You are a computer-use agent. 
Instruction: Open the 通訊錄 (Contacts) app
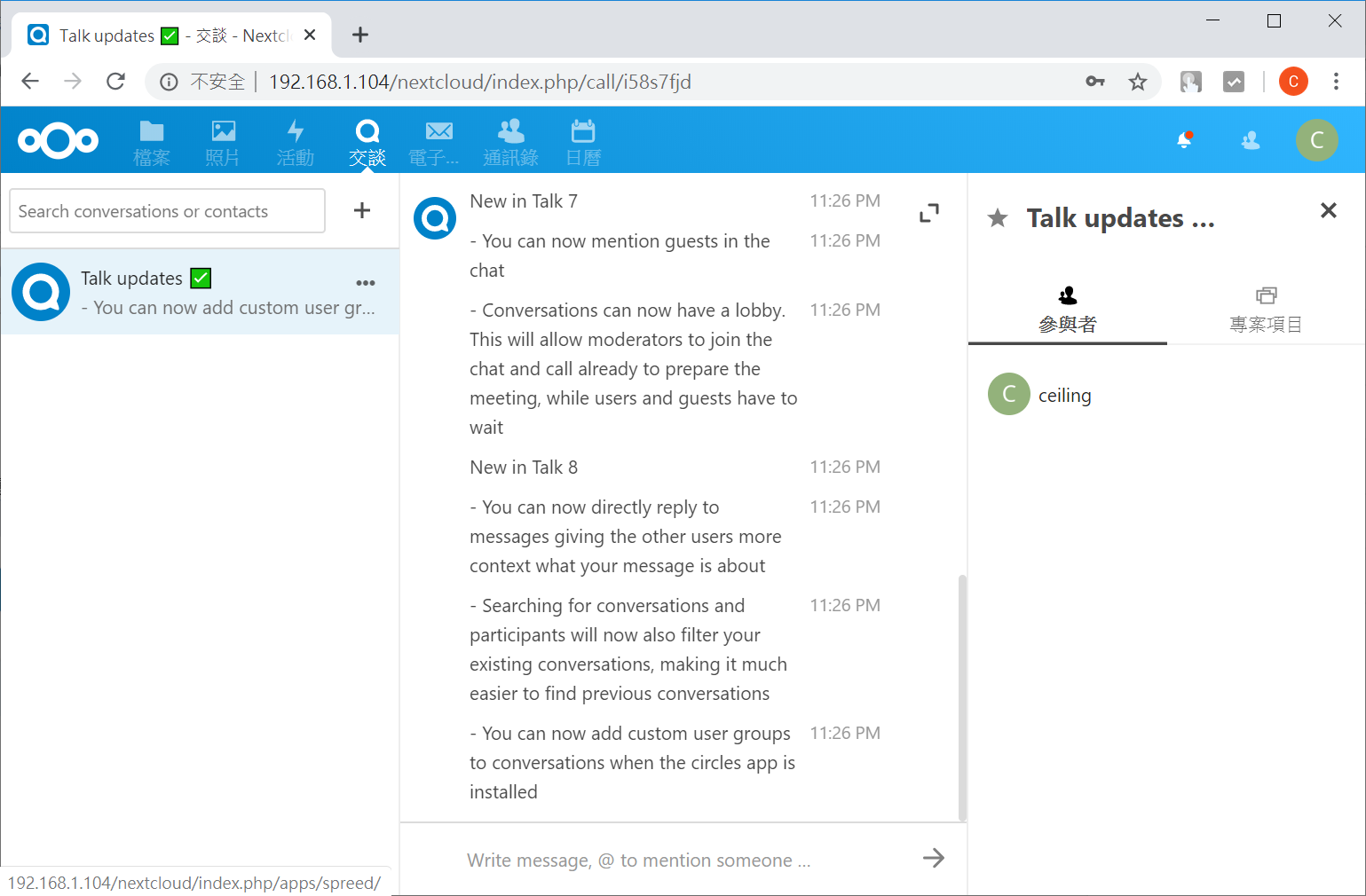510,140
